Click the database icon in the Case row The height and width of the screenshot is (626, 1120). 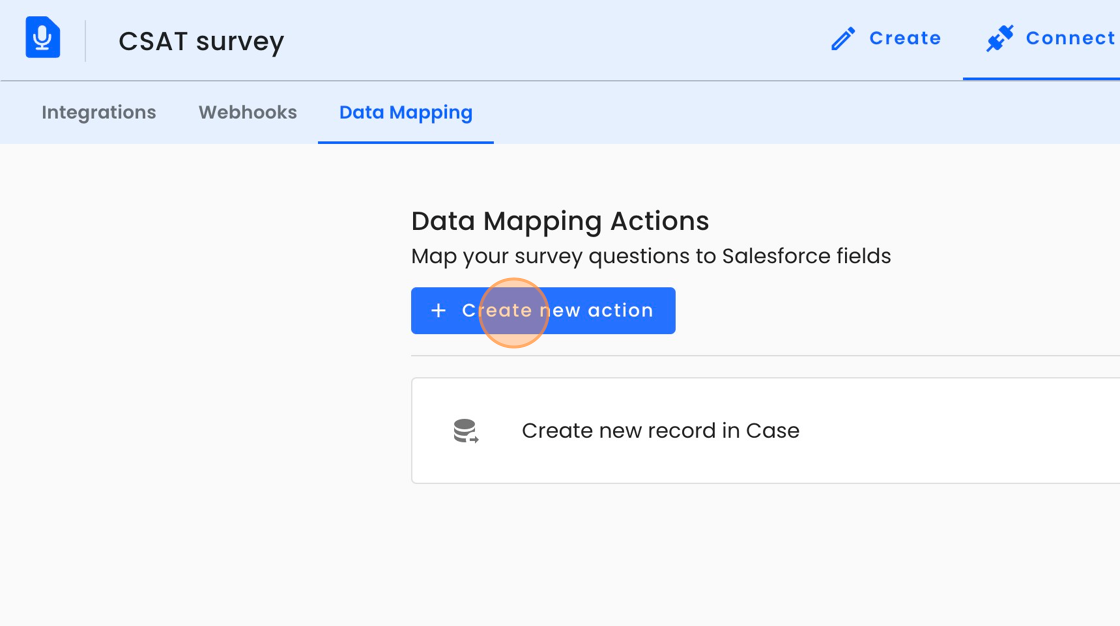465,431
